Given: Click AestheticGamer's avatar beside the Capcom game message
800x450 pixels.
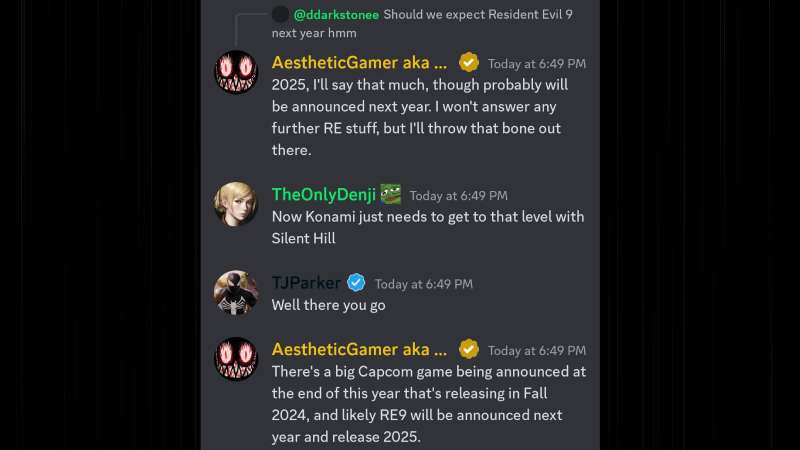Looking at the screenshot, I should 236,359.
